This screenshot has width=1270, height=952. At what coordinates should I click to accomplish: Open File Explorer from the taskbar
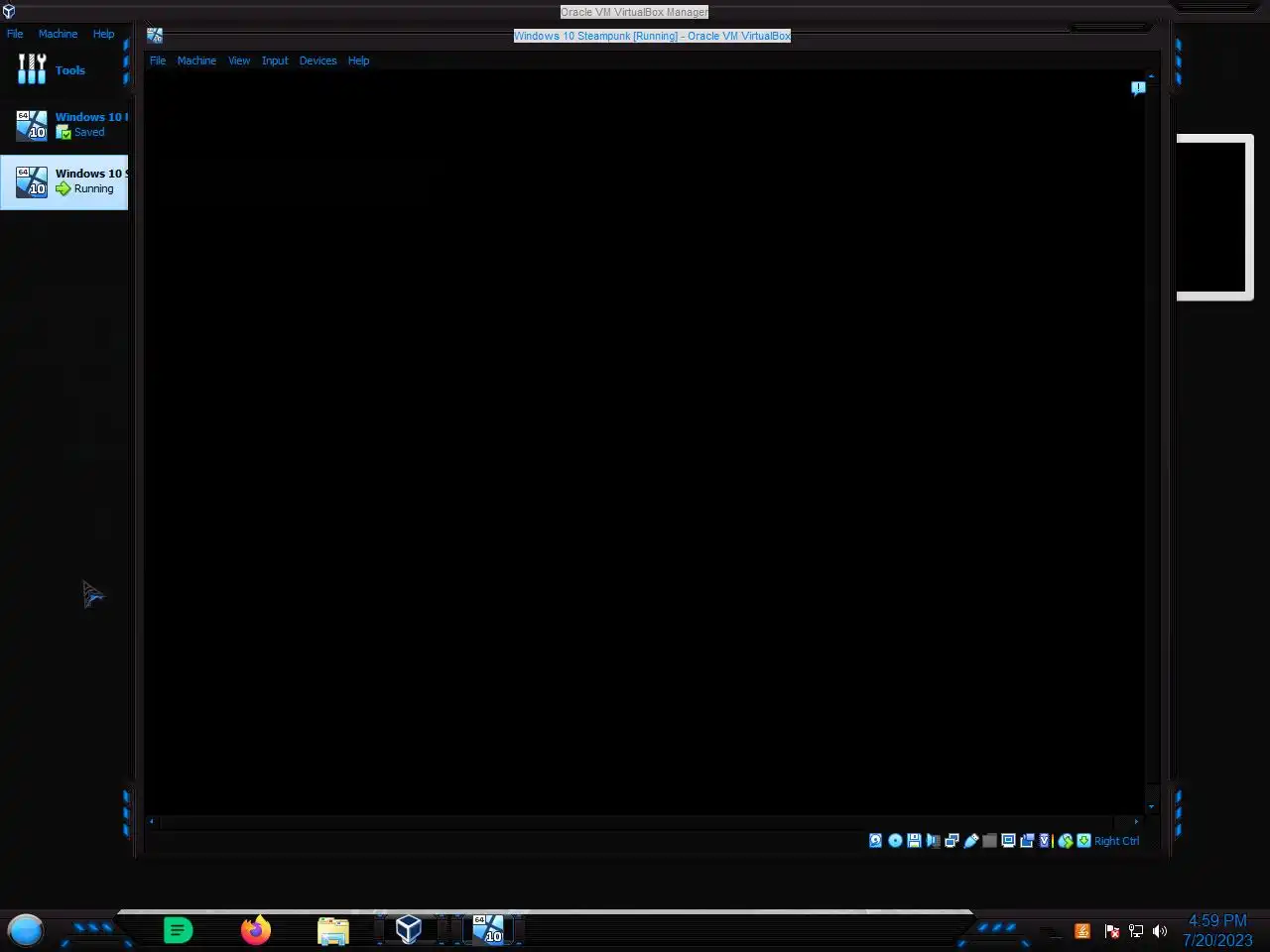point(333,930)
